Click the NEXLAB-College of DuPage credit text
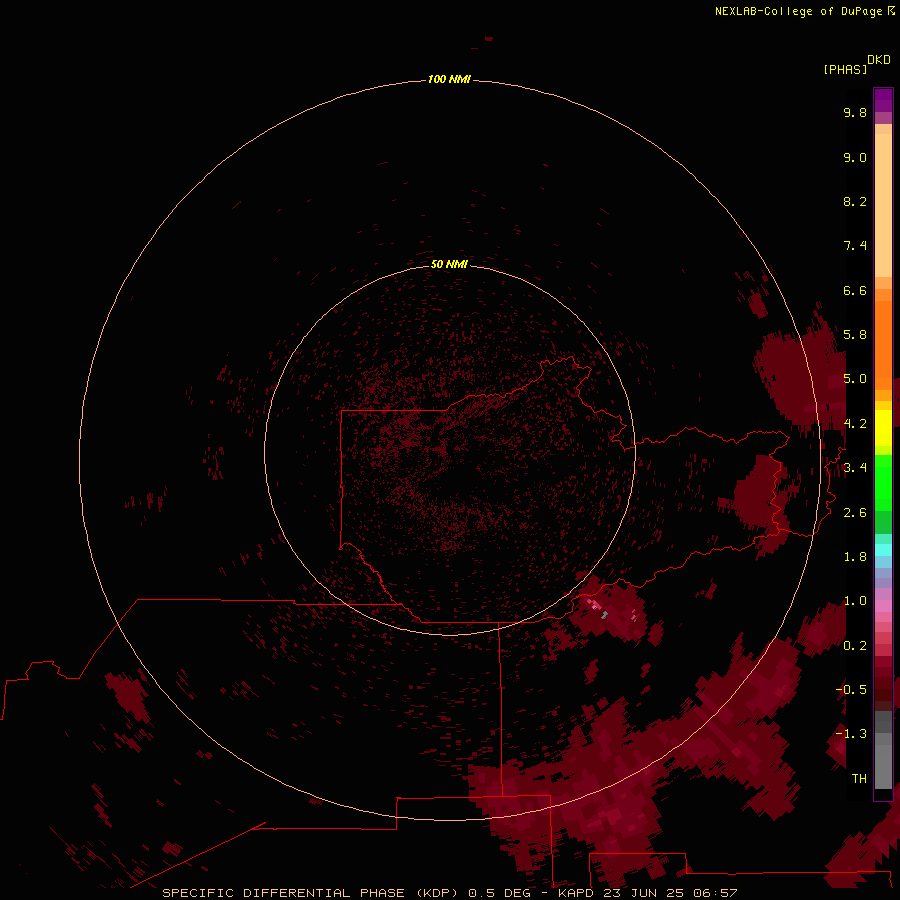Viewport: 900px width, 900px height. [x=799, y=11]
